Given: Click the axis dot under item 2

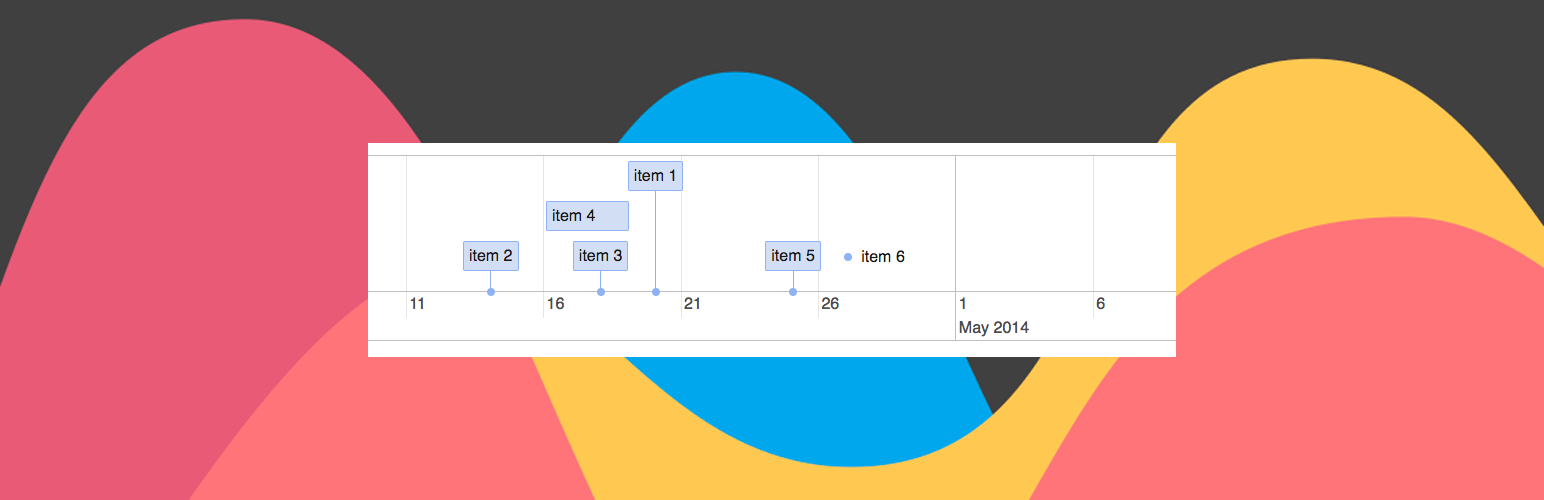Looking at the screenshot, I should tap(491, 292).
